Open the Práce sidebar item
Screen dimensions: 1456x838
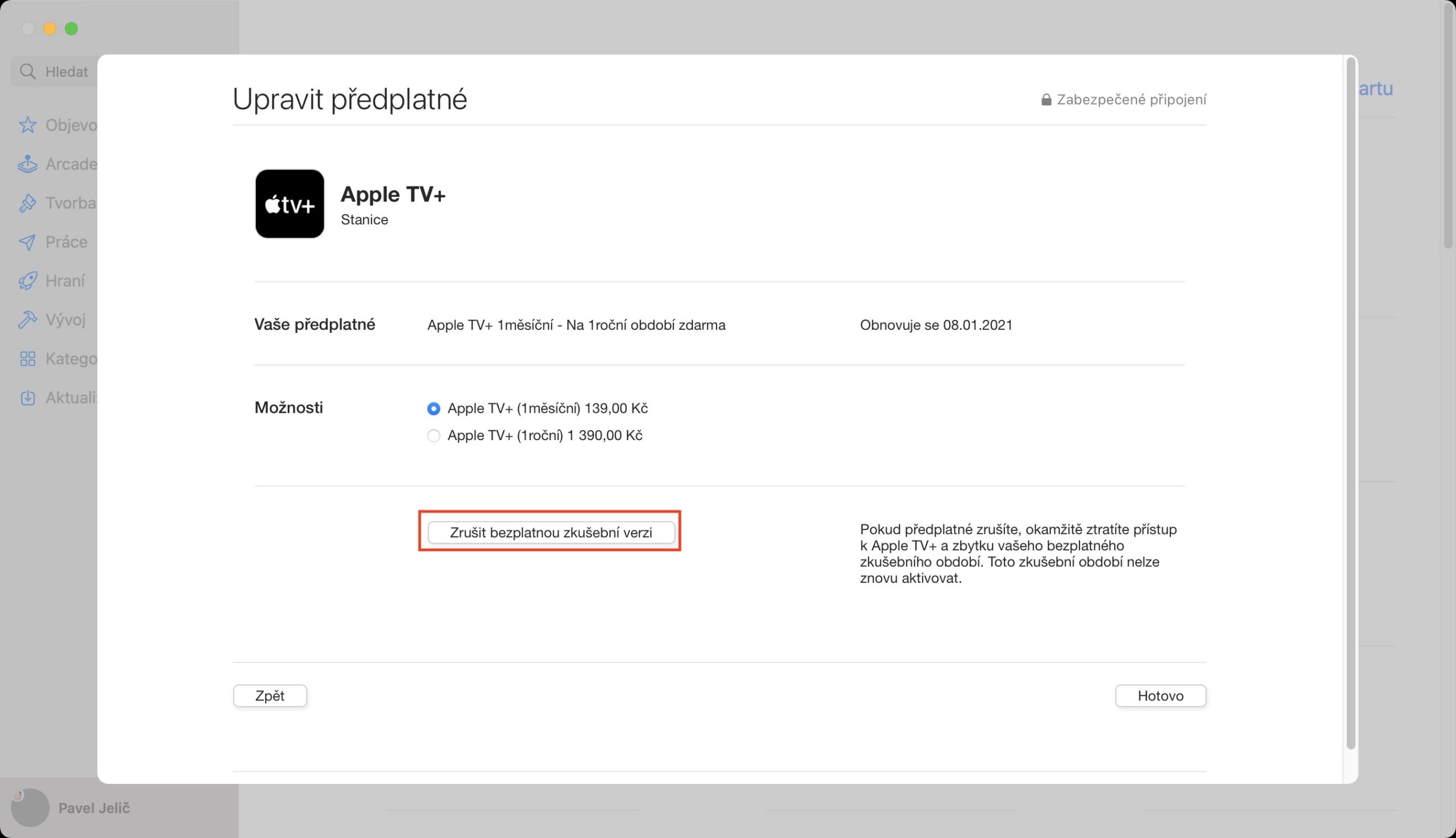(x=53, y=242)
